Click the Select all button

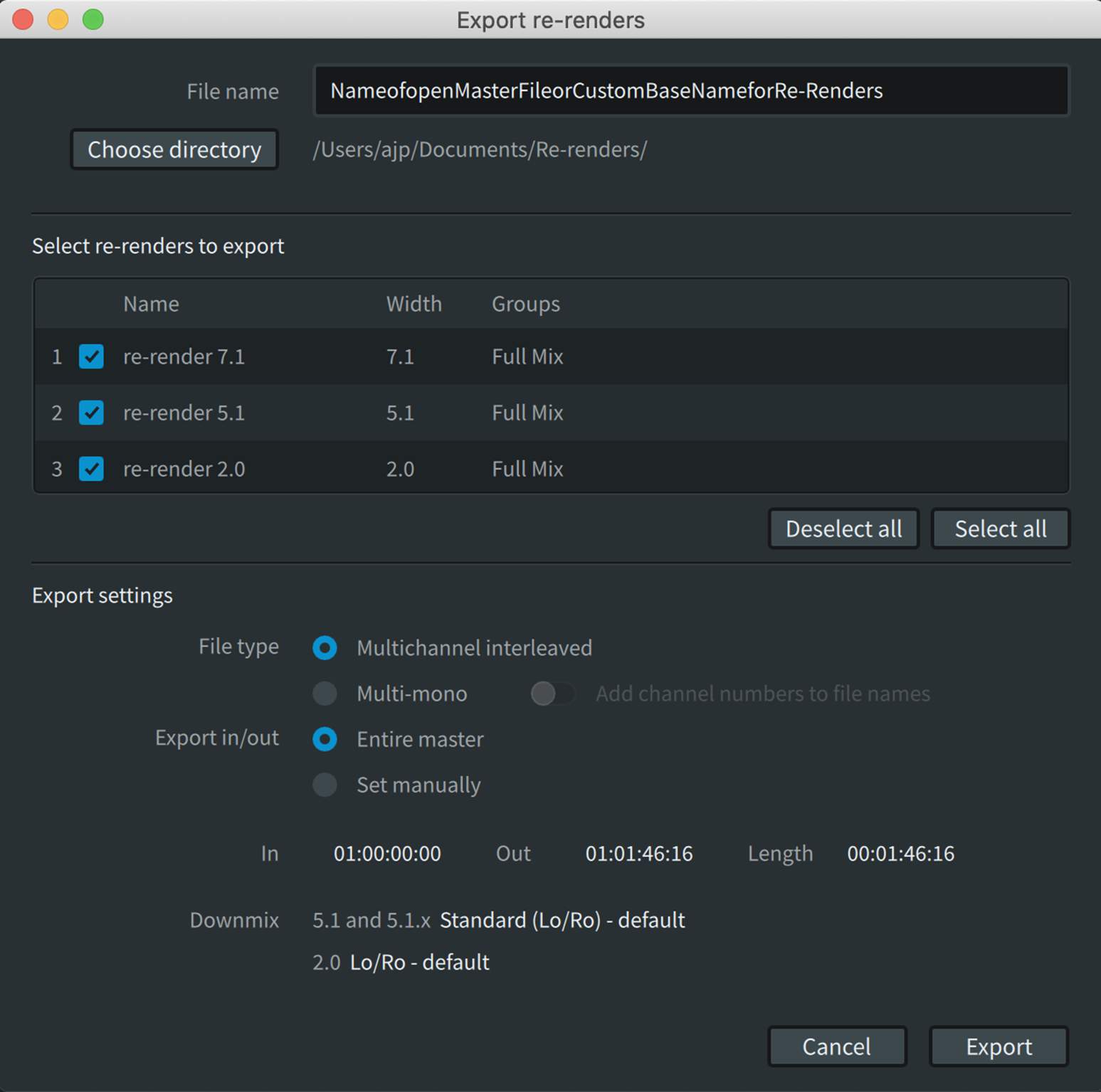pos(1000,529)
